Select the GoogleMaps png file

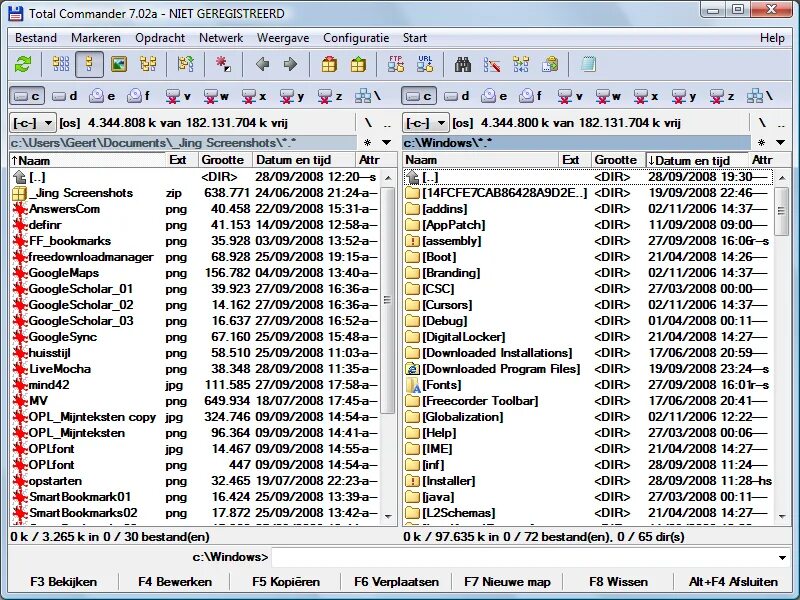pyautogui.click(x=194, y=273)
